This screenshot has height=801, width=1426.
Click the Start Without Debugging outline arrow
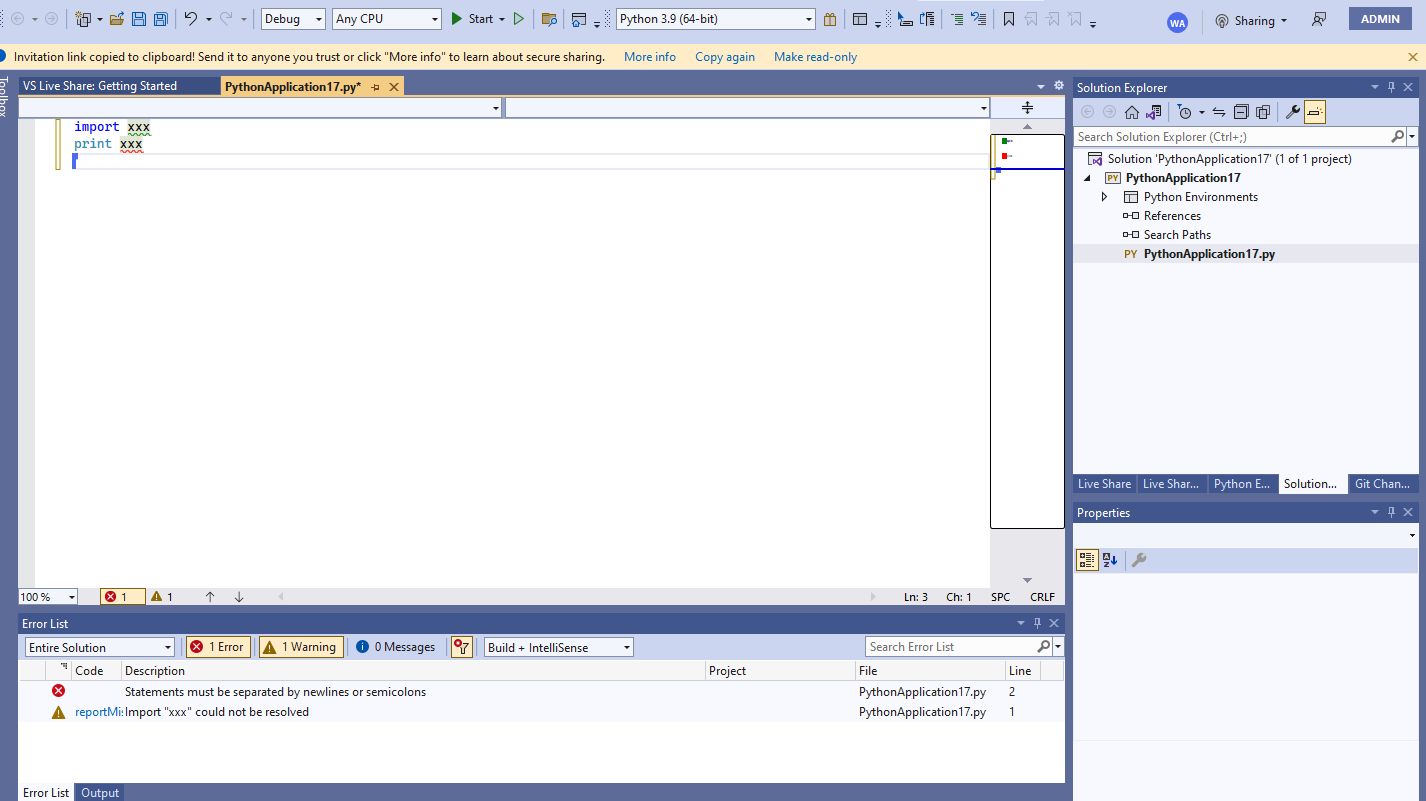(x=518, y=19)
